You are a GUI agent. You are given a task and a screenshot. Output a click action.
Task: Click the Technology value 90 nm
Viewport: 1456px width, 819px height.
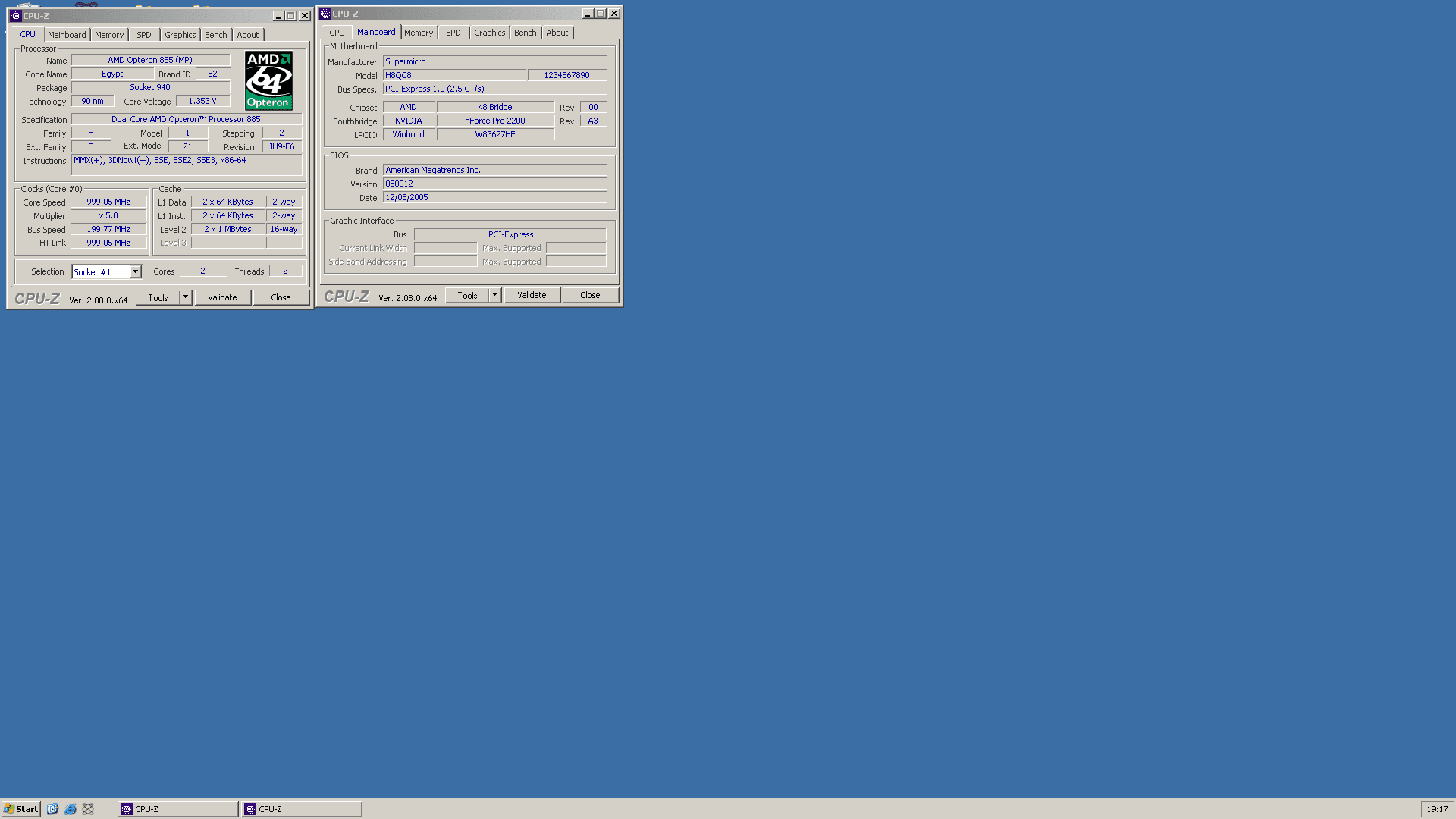point(93,101)
